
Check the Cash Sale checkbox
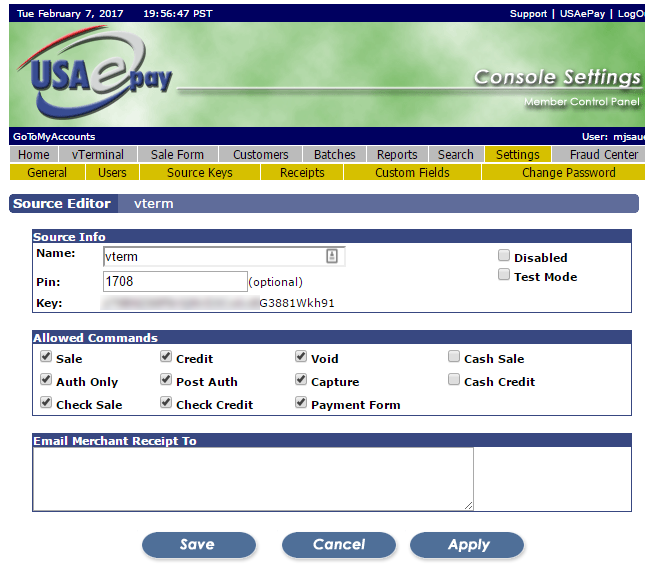(x=454, y=356)
